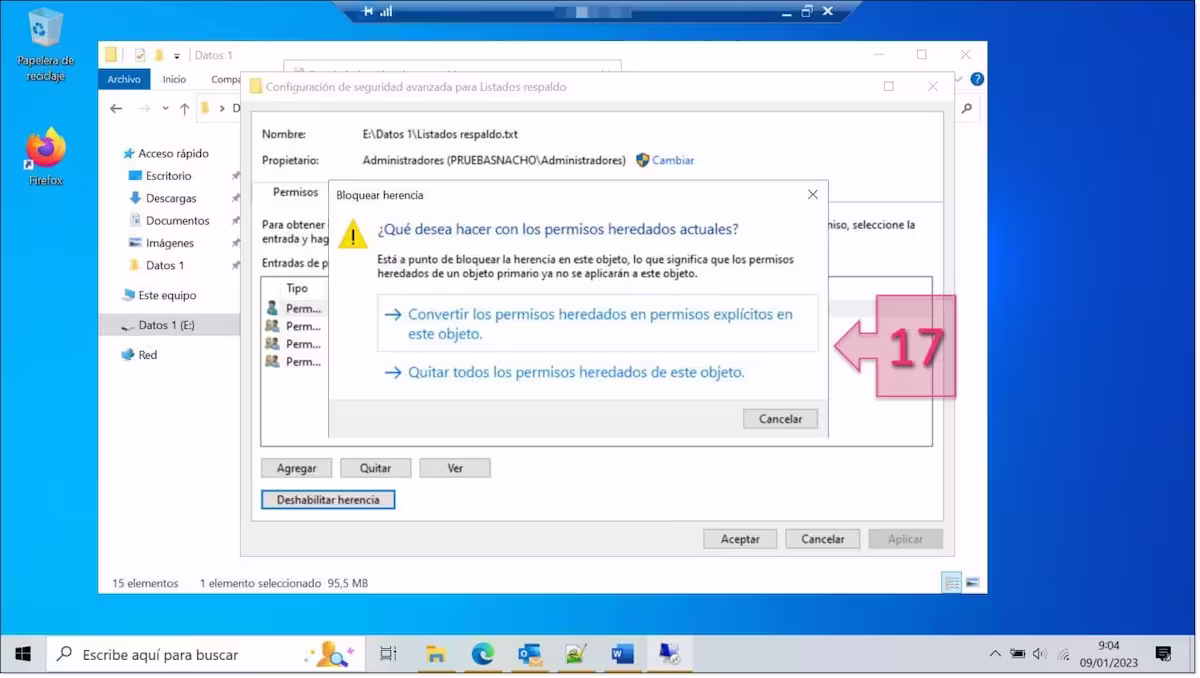Click Aceptar in advanced security window
1200x678 pixels.
coord(740,539)
